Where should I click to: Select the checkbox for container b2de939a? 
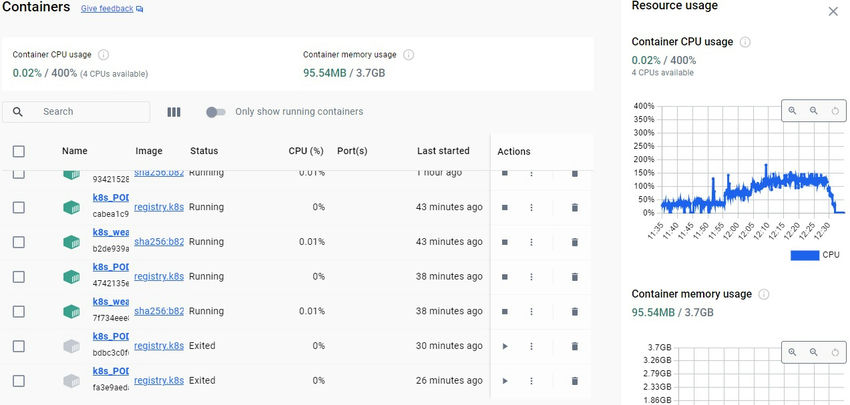pos(18,242)
